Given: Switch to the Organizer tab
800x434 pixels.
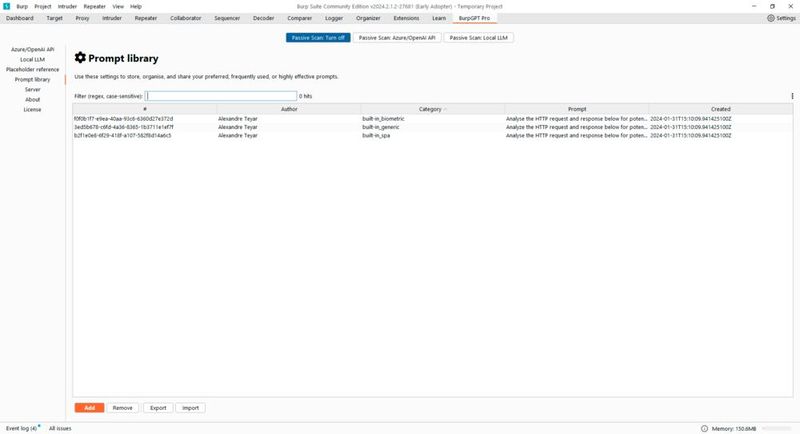Looking at the screenshot, I should tap(368, 18).
